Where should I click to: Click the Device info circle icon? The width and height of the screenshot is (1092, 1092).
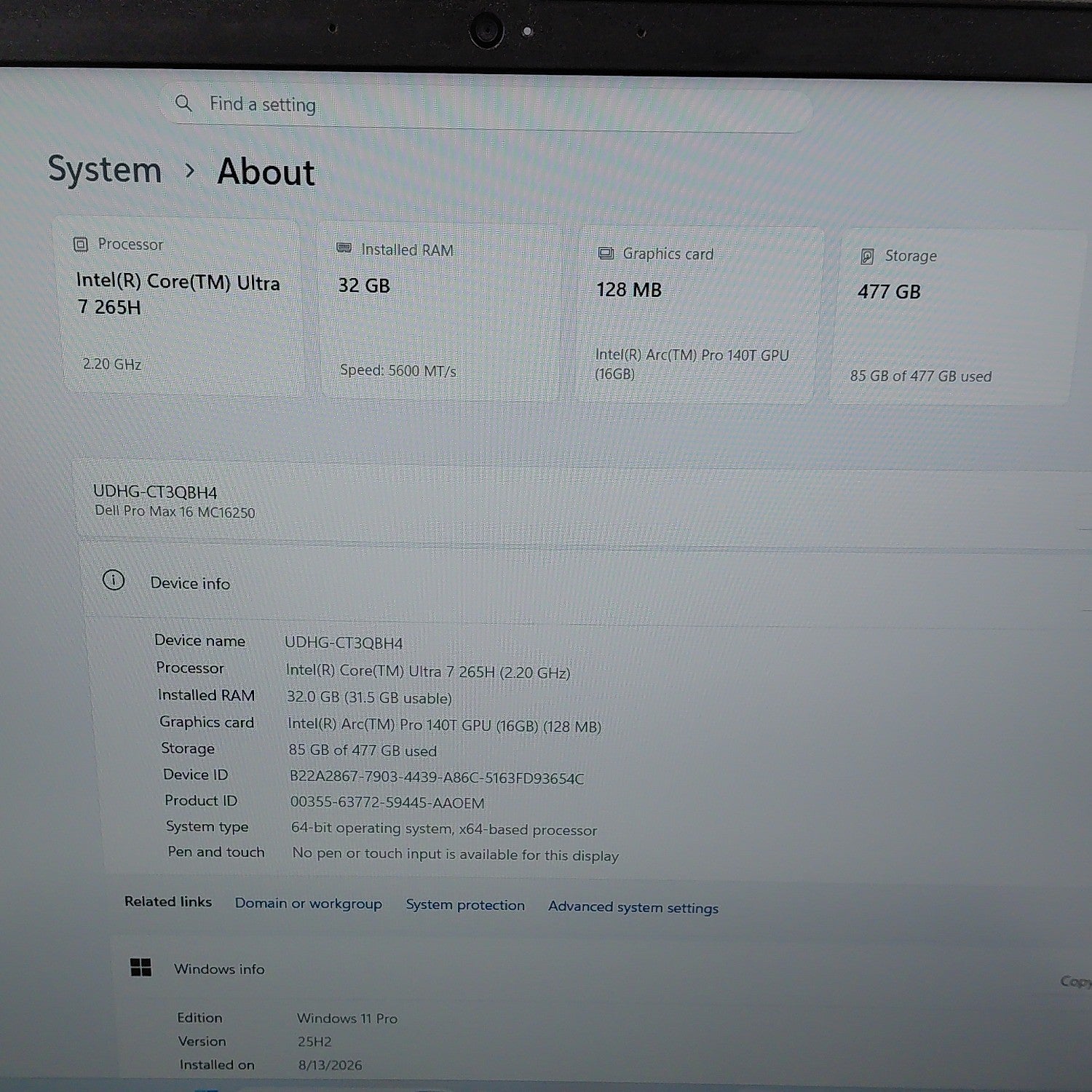coord(114,580)
